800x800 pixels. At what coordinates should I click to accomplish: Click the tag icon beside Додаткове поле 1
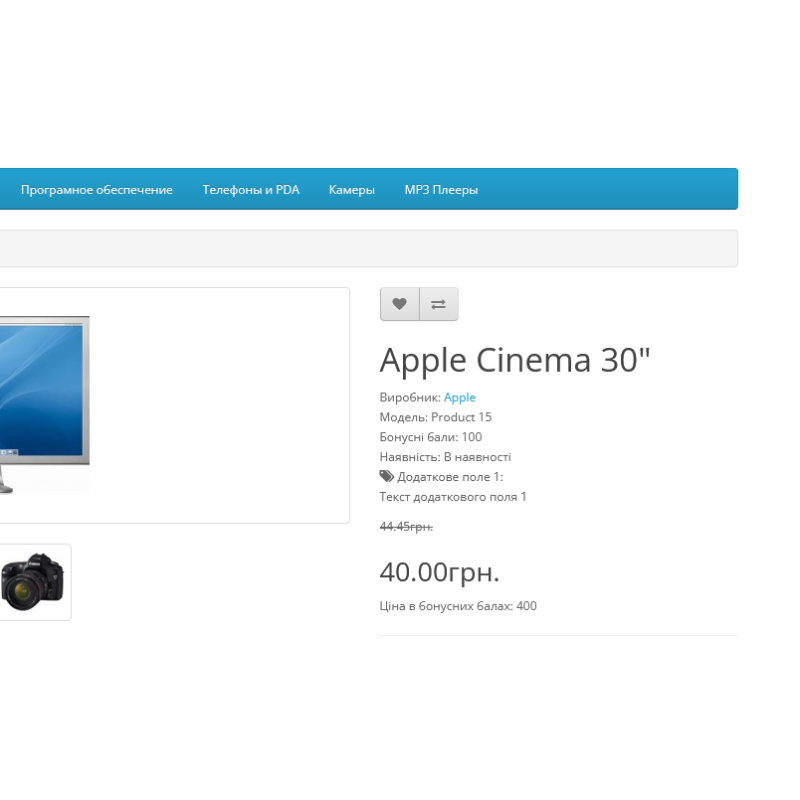(386, 477)
